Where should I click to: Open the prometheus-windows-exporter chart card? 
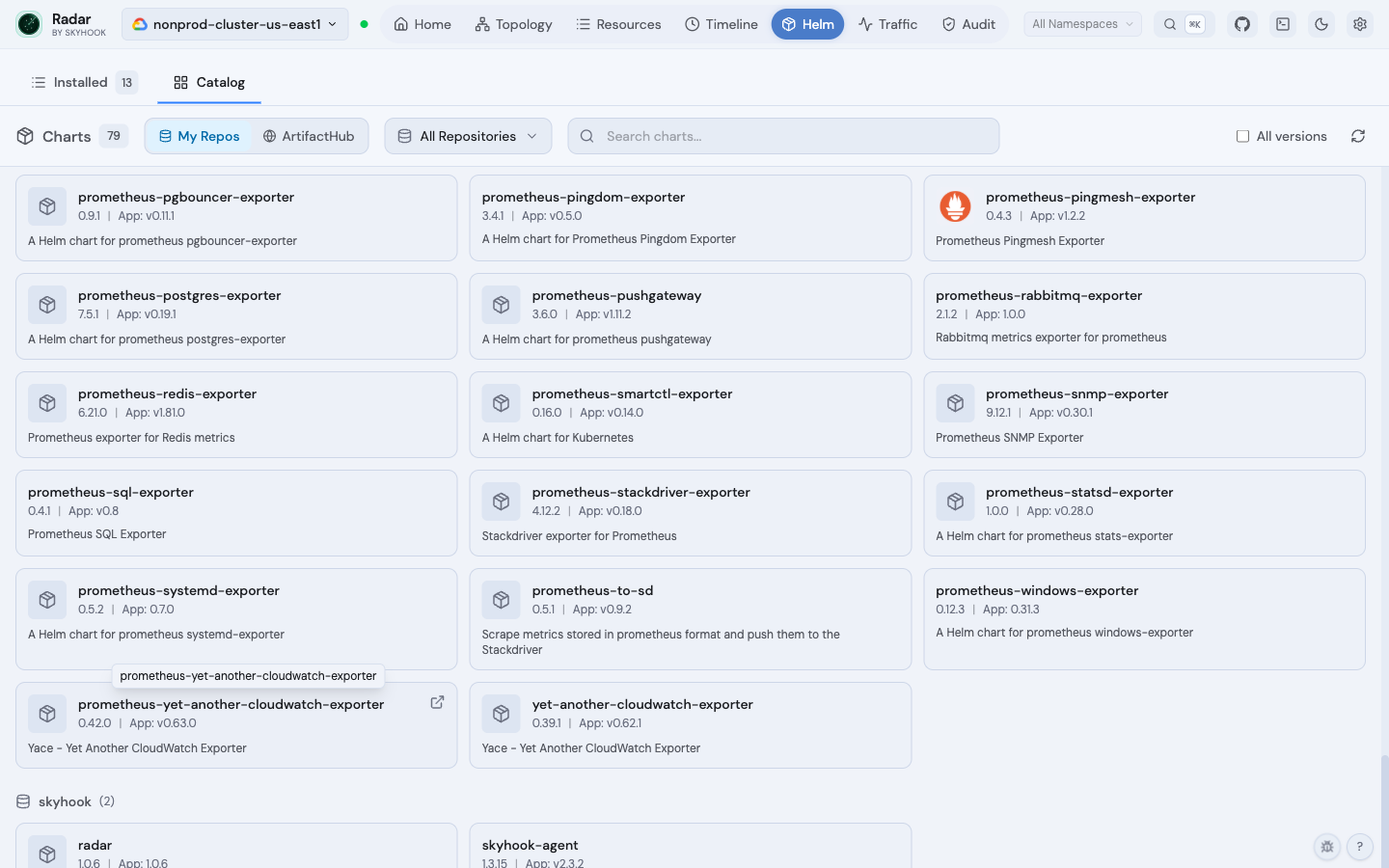click(x=1144, y=619)
